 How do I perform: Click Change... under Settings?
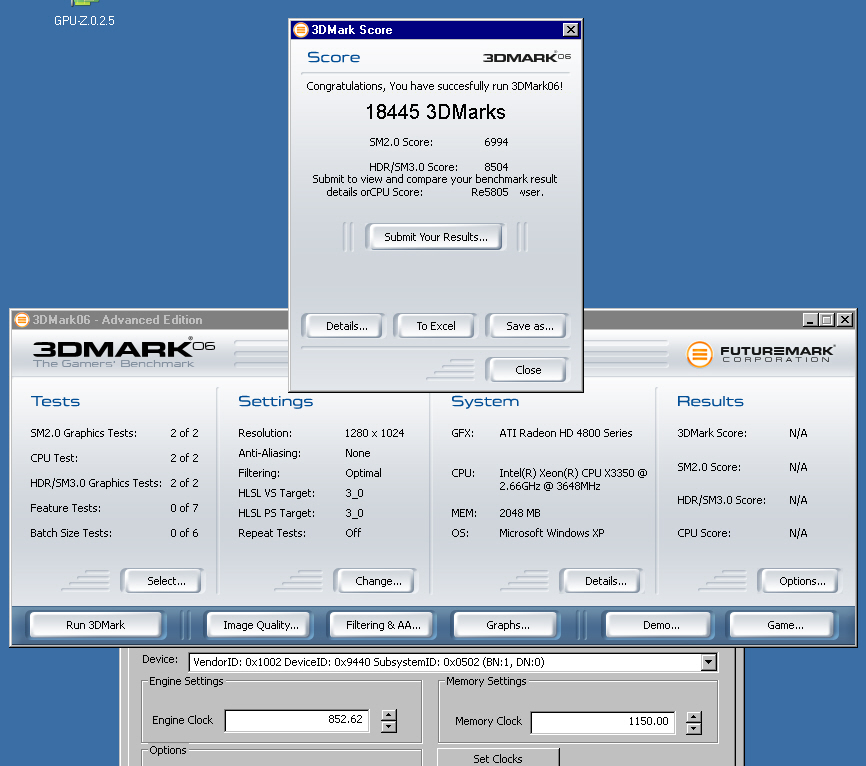pyautogui.click(x=376, y=581)
